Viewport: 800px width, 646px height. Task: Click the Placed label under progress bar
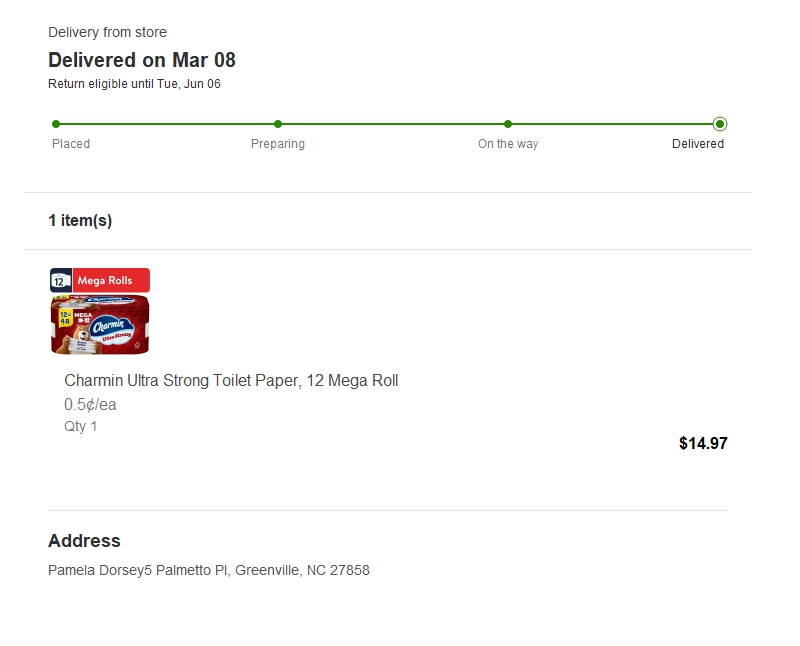71,144
